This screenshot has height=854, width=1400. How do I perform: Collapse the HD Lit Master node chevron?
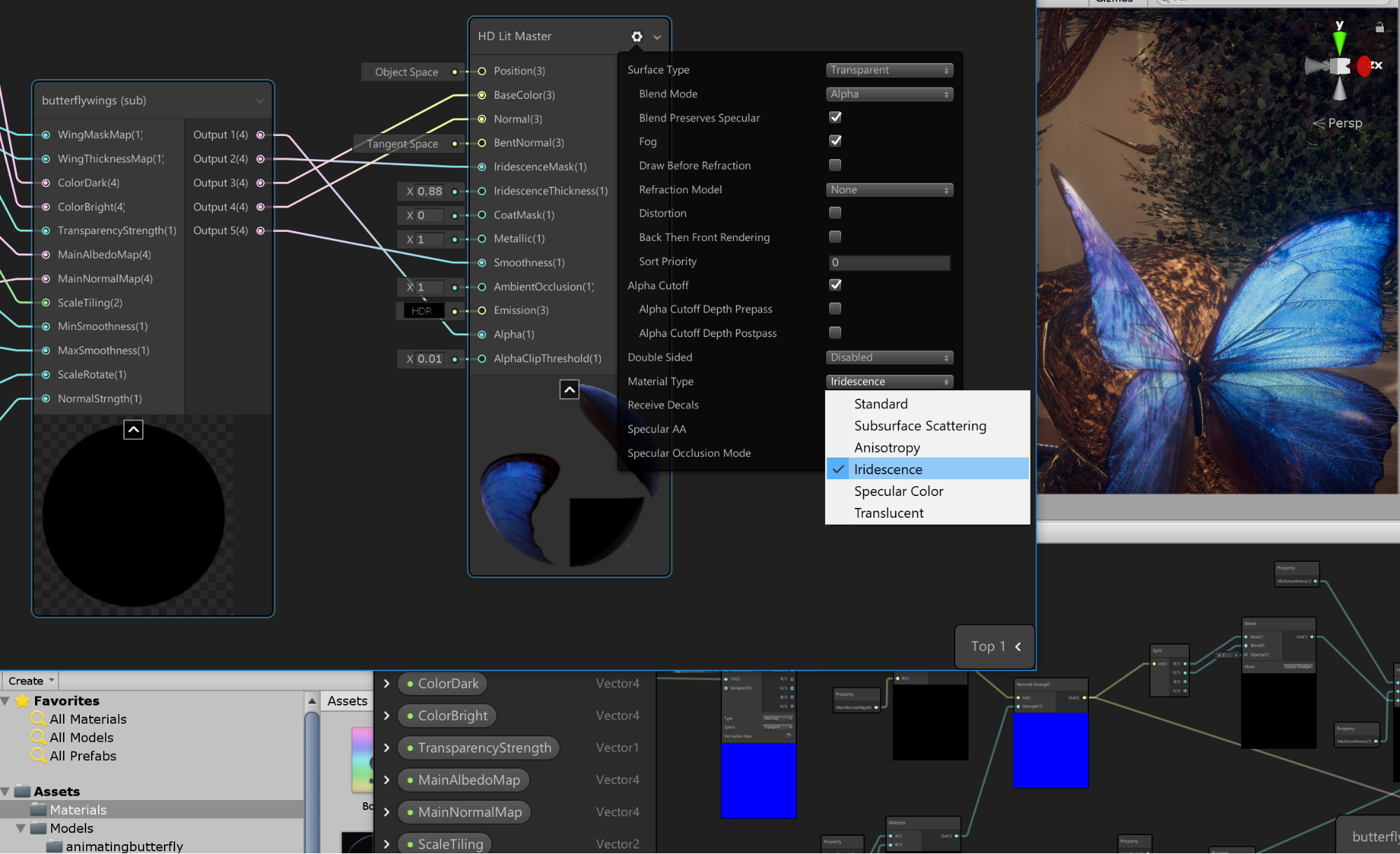(x=657, y=37)
